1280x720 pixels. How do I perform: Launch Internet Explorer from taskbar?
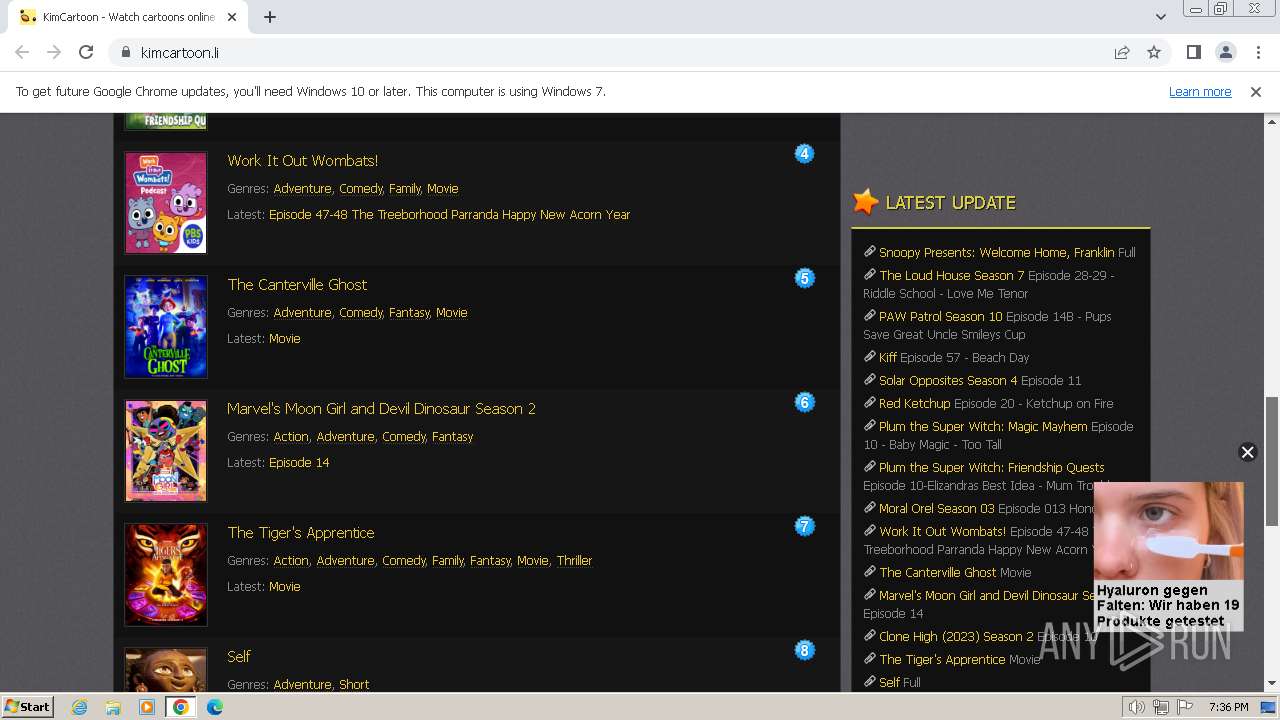point(79,707)
